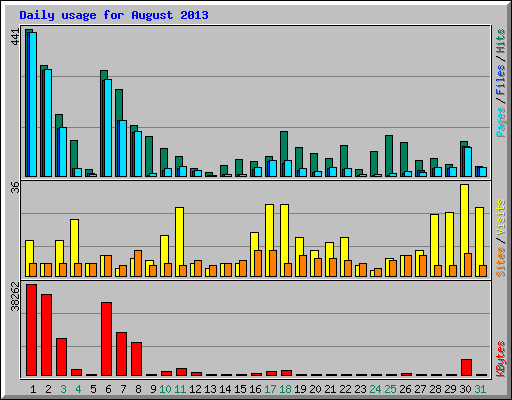Click day label 12 on x-axis
The image size is (512, 400).
(195, 389)
